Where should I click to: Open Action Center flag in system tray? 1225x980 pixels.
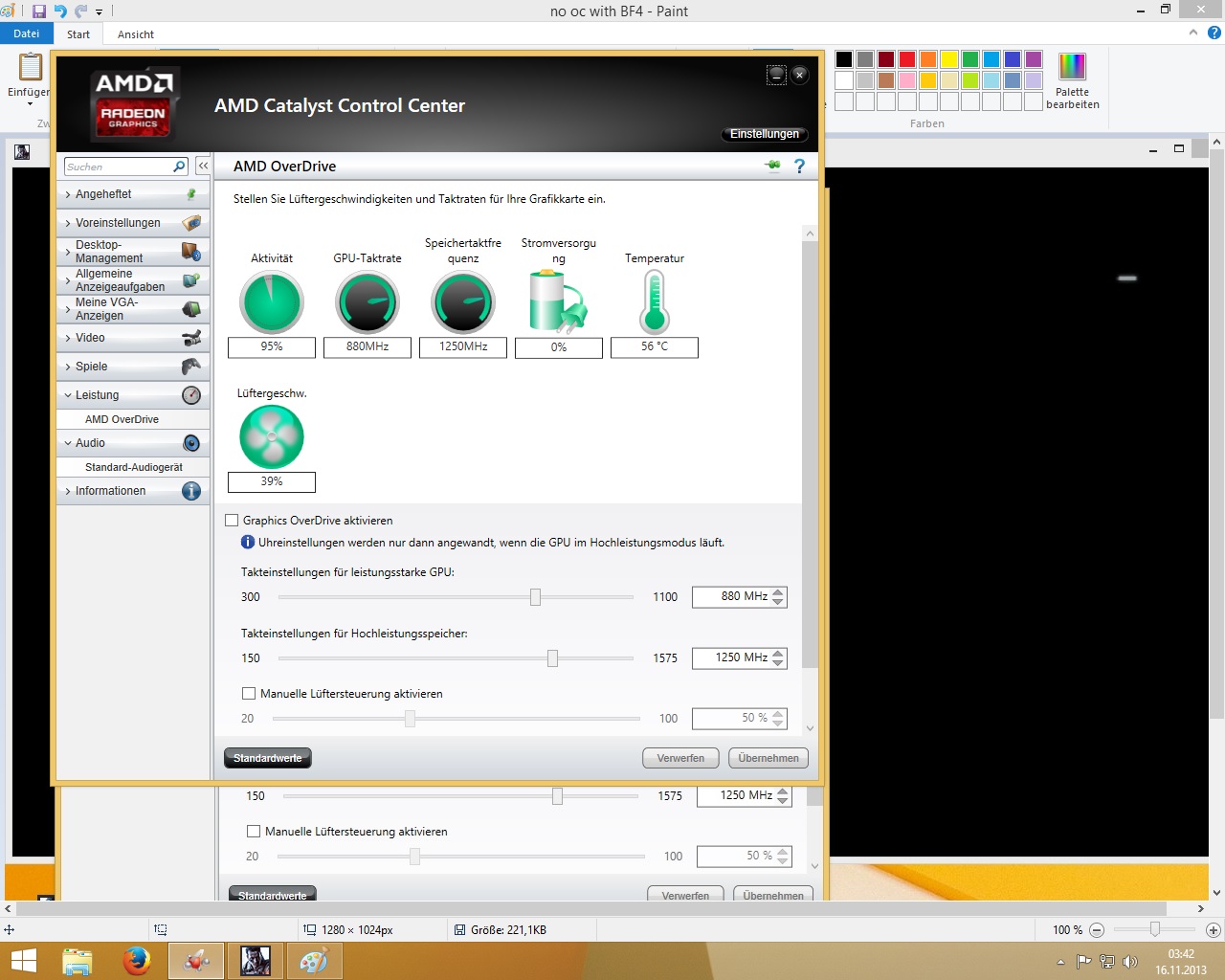pos(1083,962)
